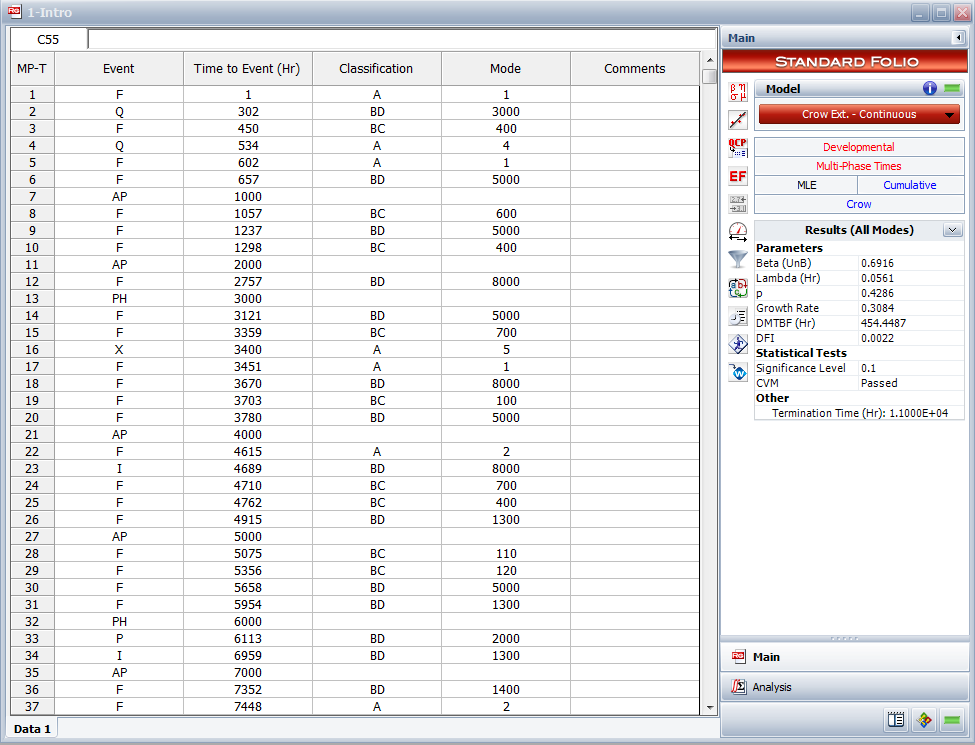Open the QCP Quick Calculation Pad
The width and height of the screenshot is (975, 745).
pos(737,148)
